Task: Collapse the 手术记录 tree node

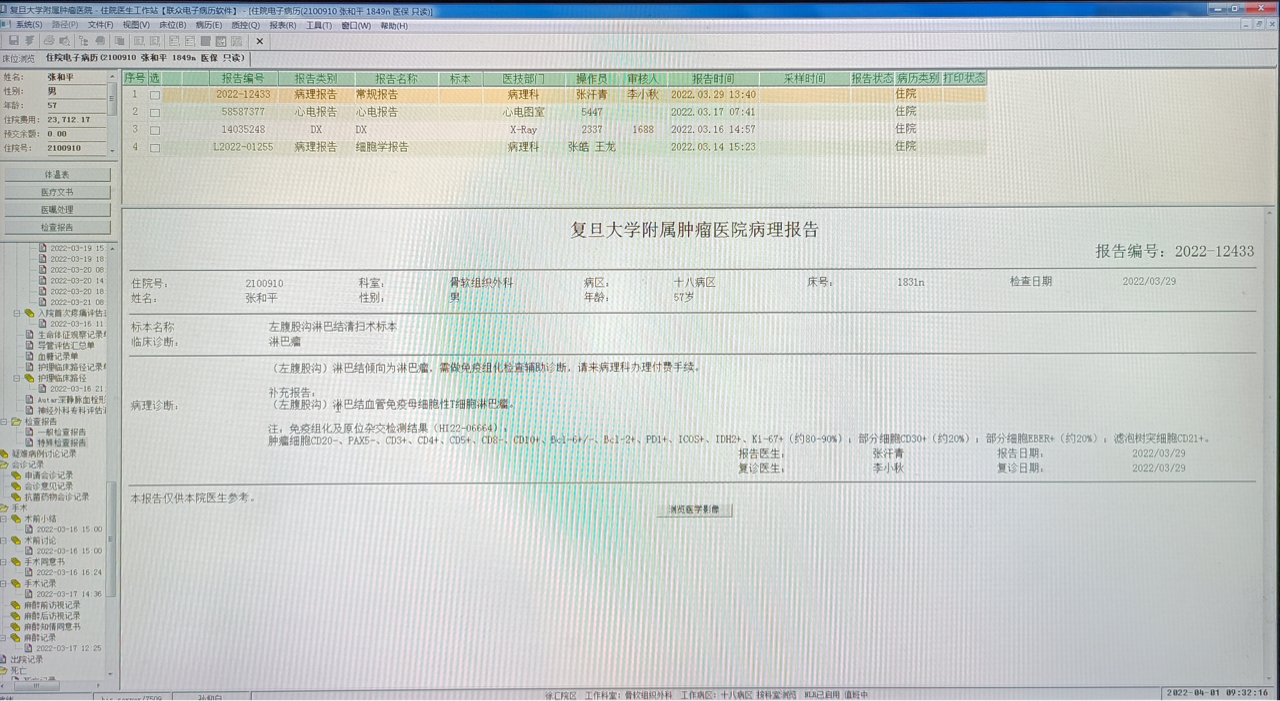Action: (4, 583)
